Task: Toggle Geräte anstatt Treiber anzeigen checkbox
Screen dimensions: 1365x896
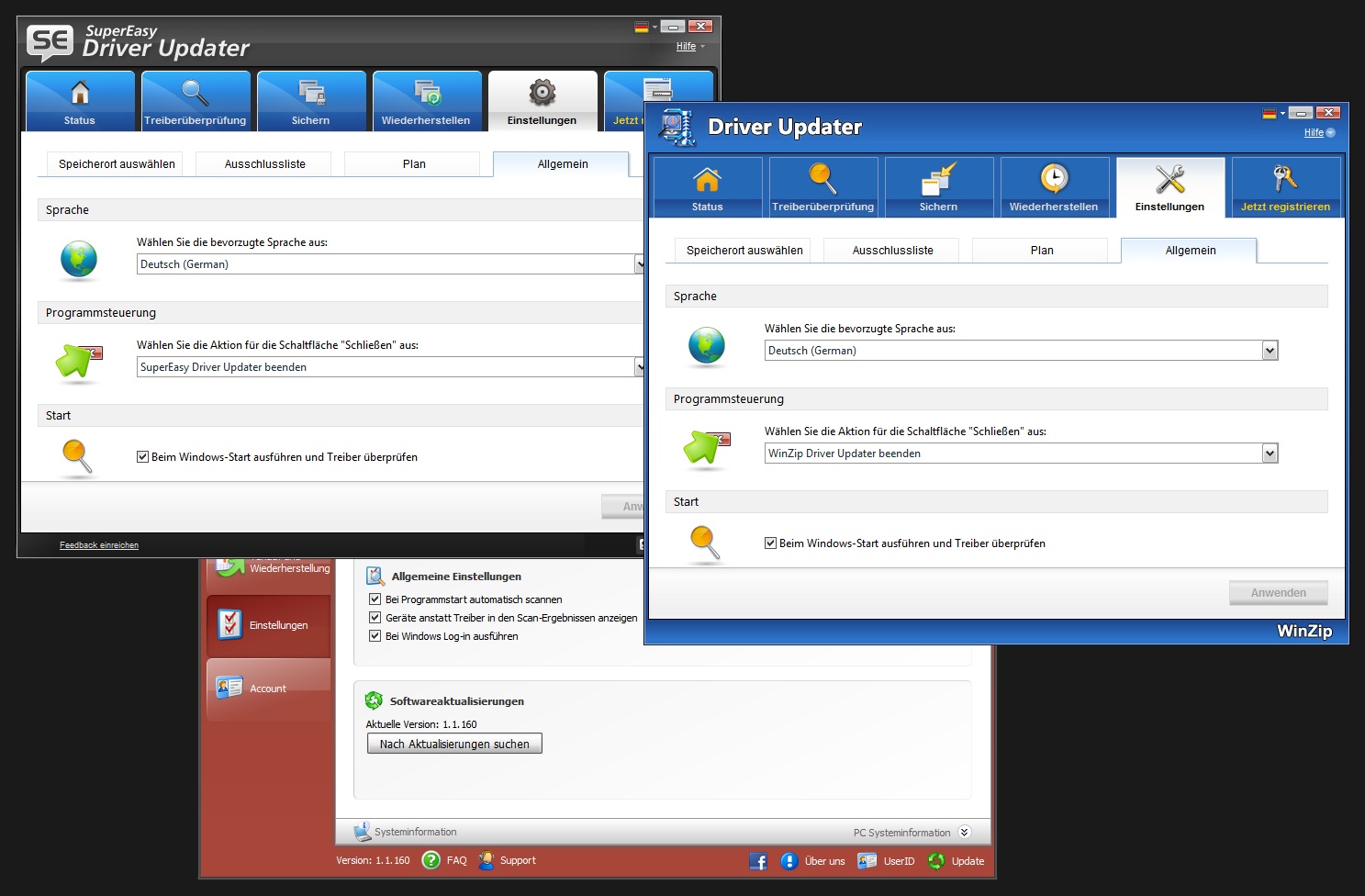Action: pos(375,618)
